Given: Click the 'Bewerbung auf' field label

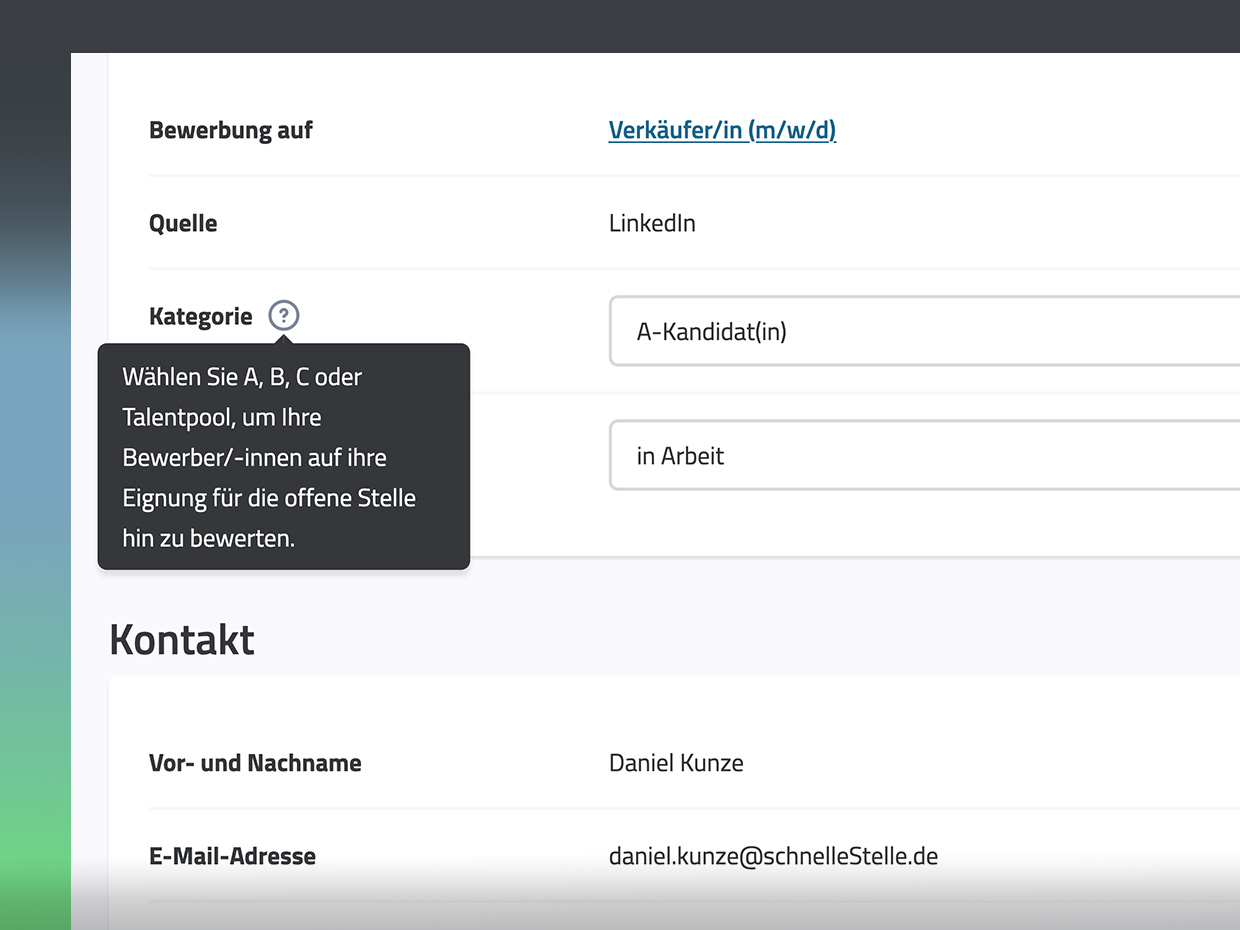Looking at the screenshot, I should pos(230,130).
